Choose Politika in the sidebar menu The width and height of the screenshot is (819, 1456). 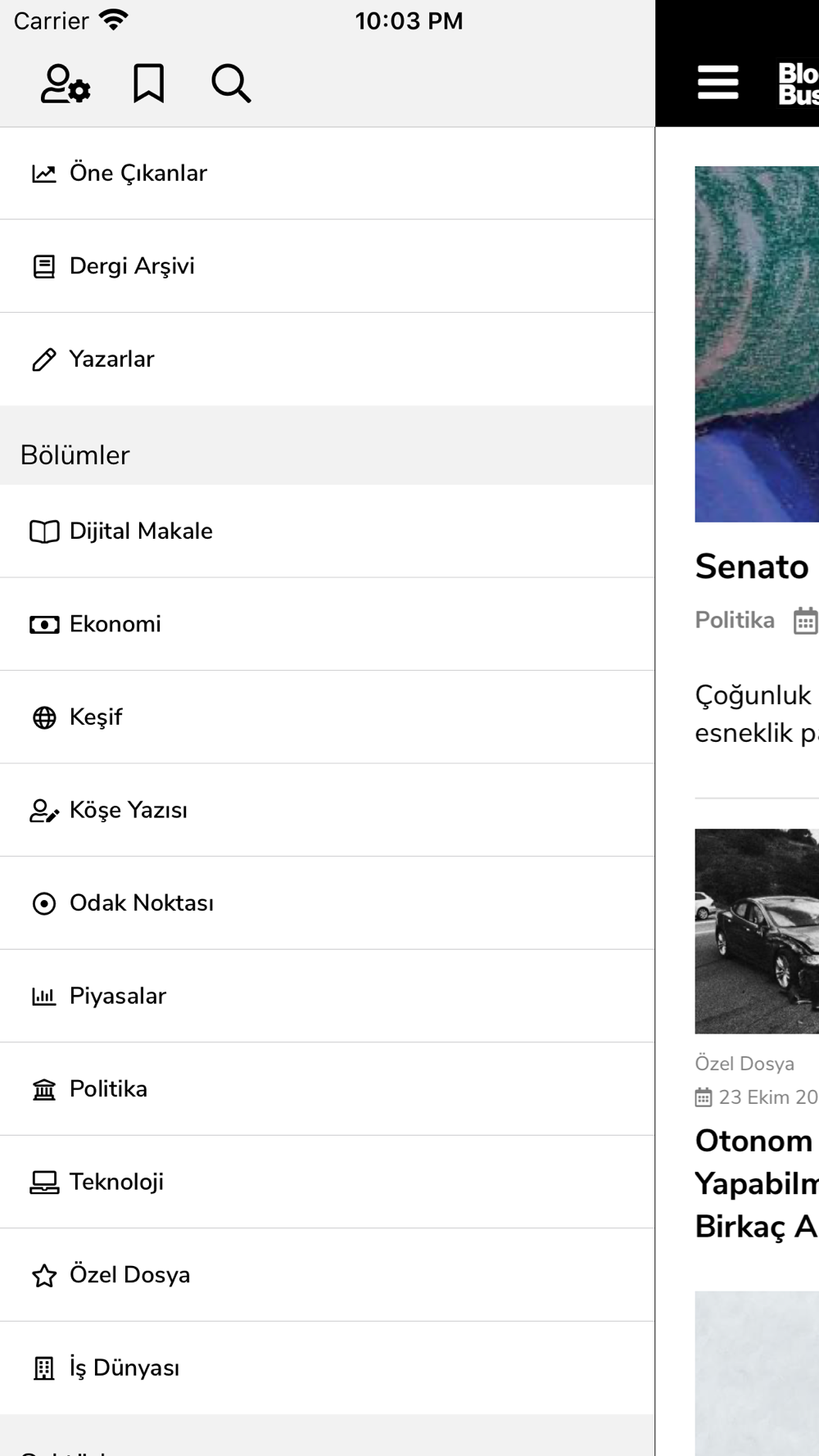pos(327,1089)
